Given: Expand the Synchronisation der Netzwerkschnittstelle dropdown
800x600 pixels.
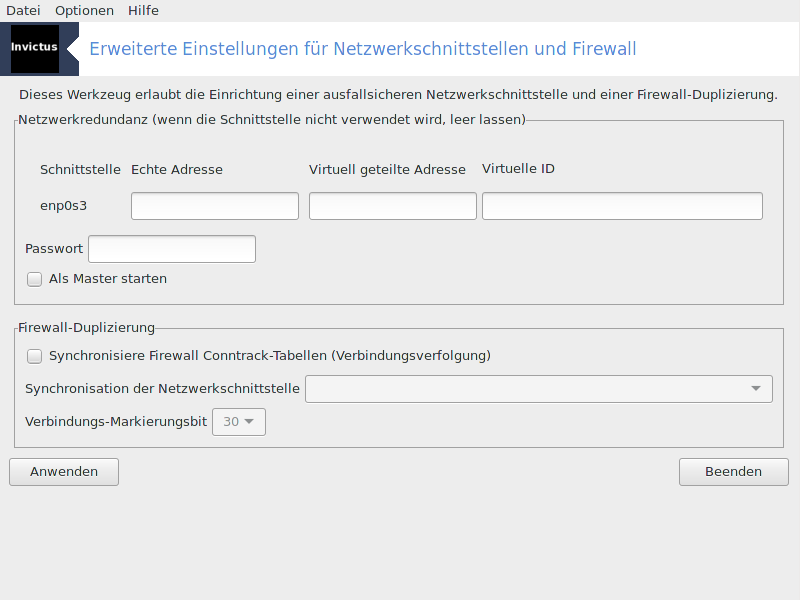Looking at the screenshot, I should click(x=538, y=389).
